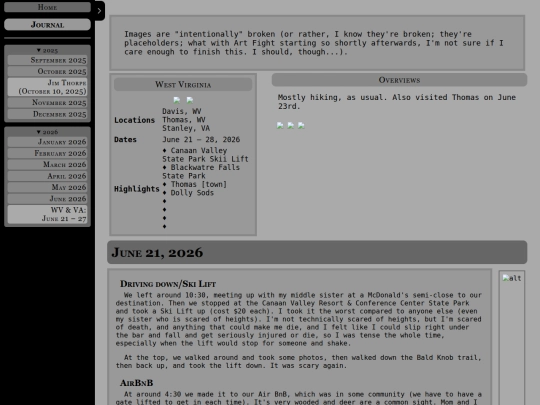The width and height of the screenshot is (540, 405).
Task: Click the Locations row label
Action: click(x=135, y=120)
